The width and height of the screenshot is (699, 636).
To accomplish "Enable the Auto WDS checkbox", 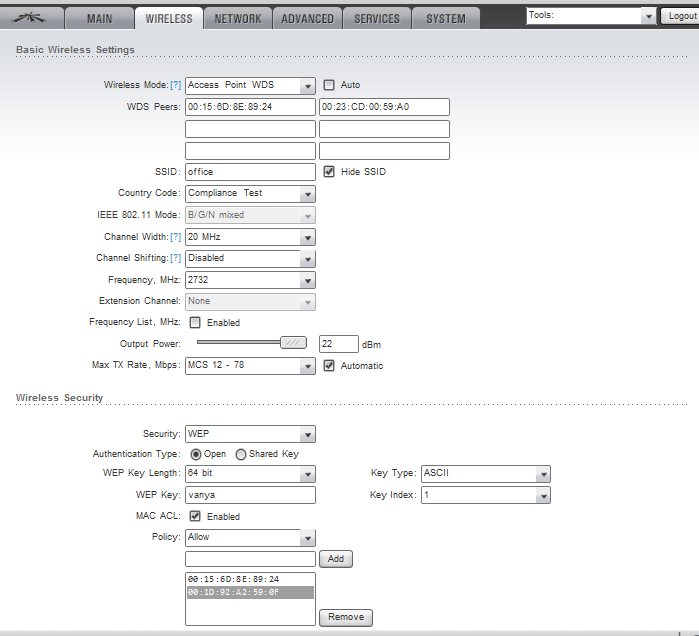I will point(329,85).
